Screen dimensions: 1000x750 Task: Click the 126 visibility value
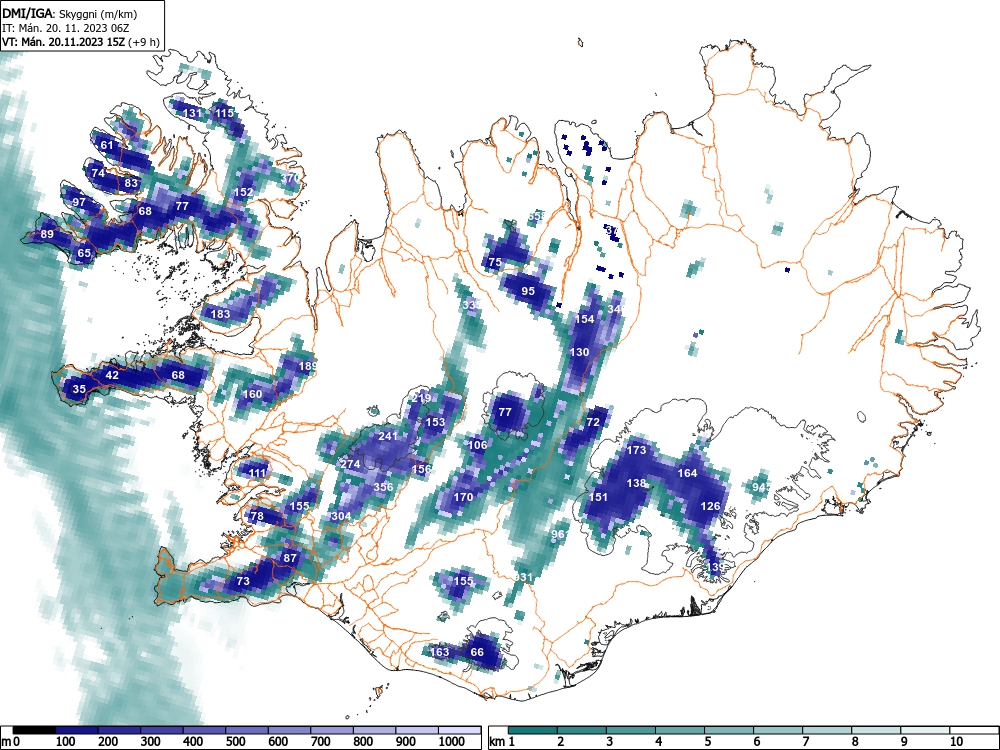tap(710, 506)
